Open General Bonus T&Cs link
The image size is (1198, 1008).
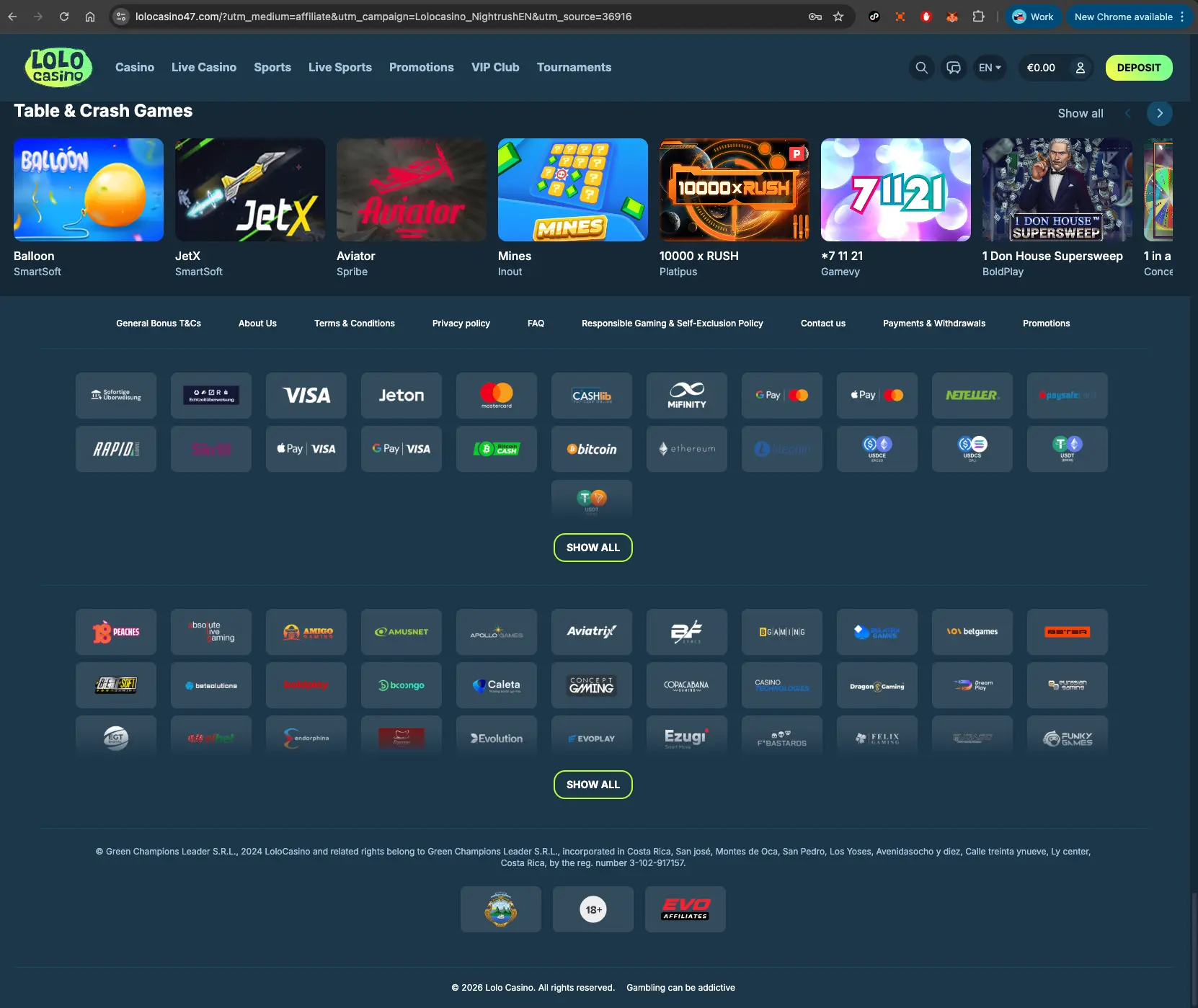coord(159,324)
